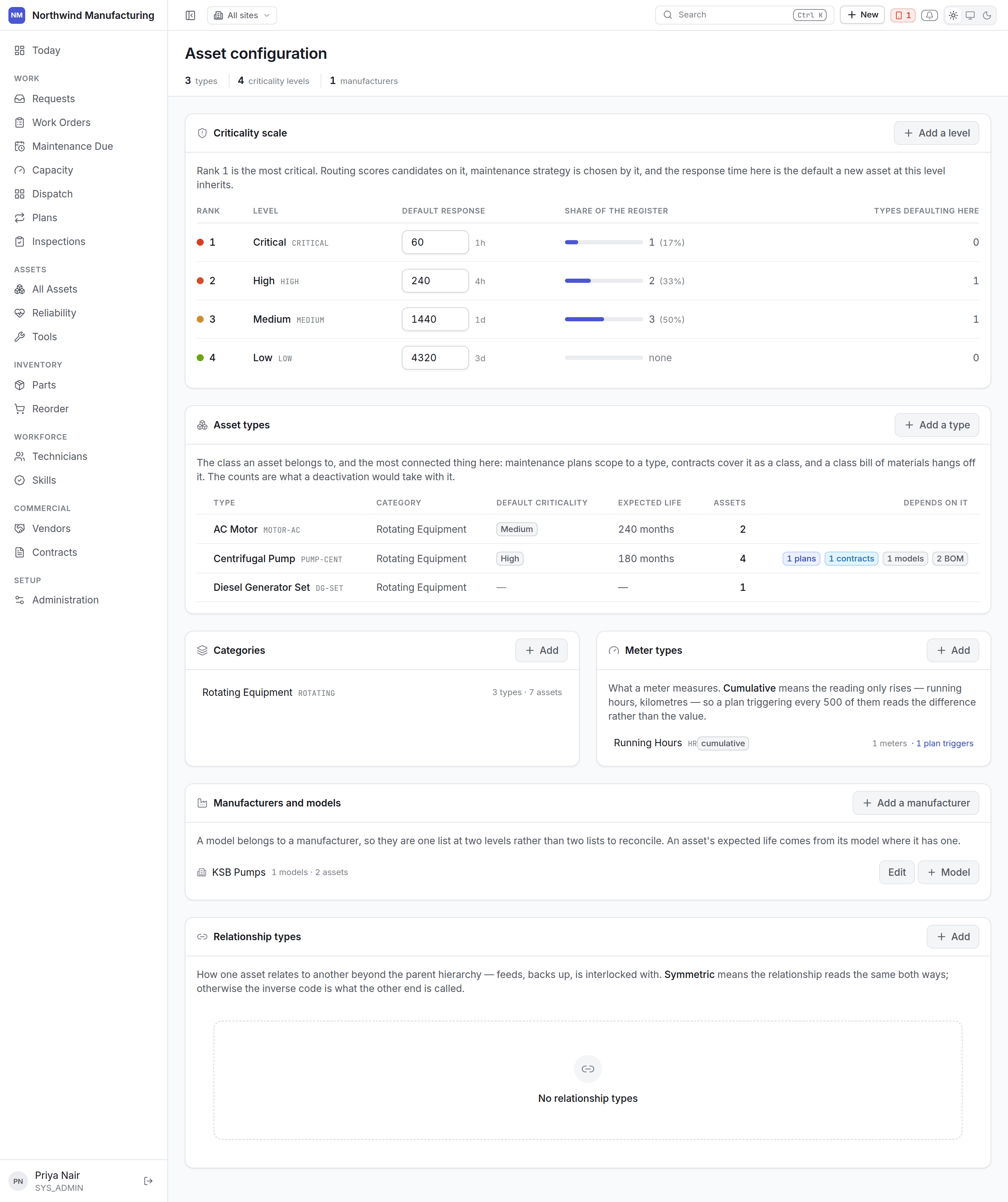Image resolution: width=1008 pixels, height=1202 pixels.
Task: Add a new category
Action: 541,650
